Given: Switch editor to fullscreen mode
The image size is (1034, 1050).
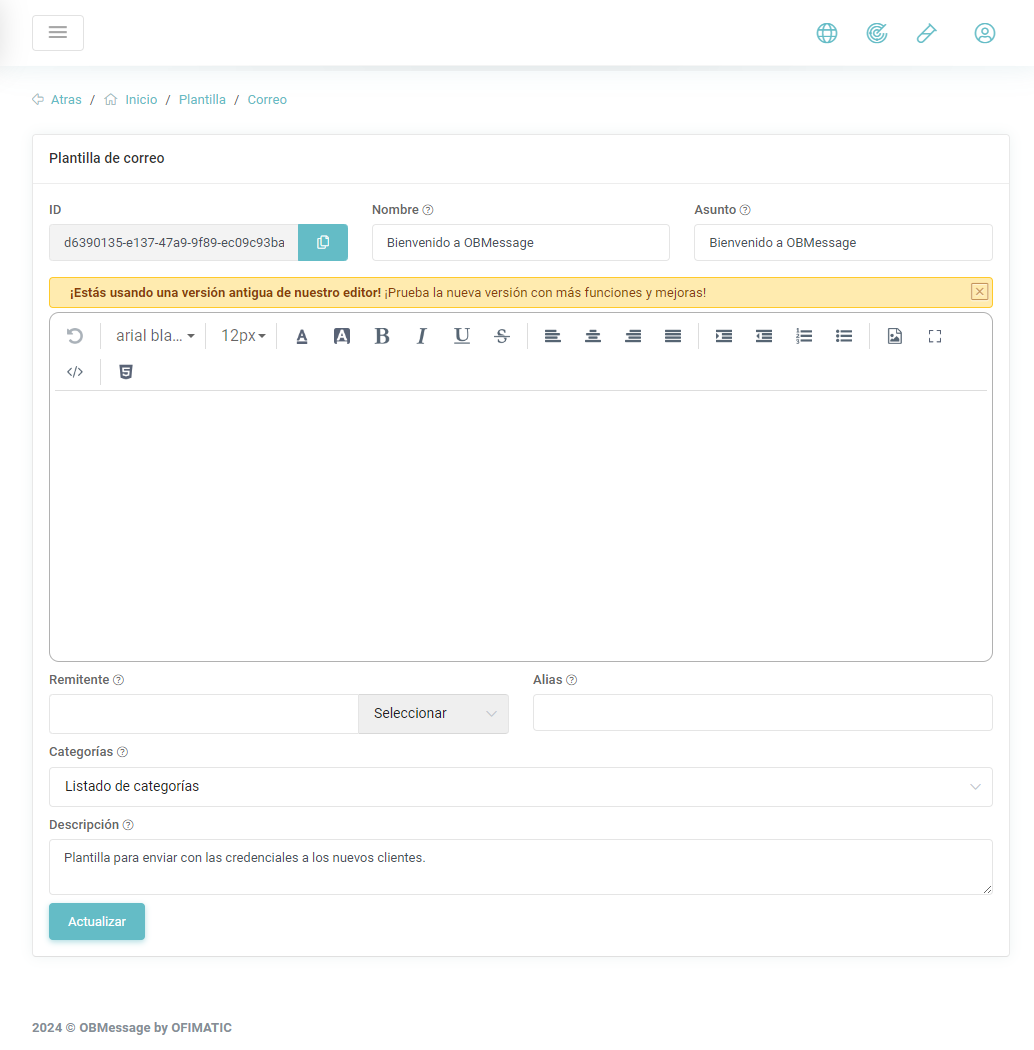Looking at the screenshot, I should coord(935,336).
